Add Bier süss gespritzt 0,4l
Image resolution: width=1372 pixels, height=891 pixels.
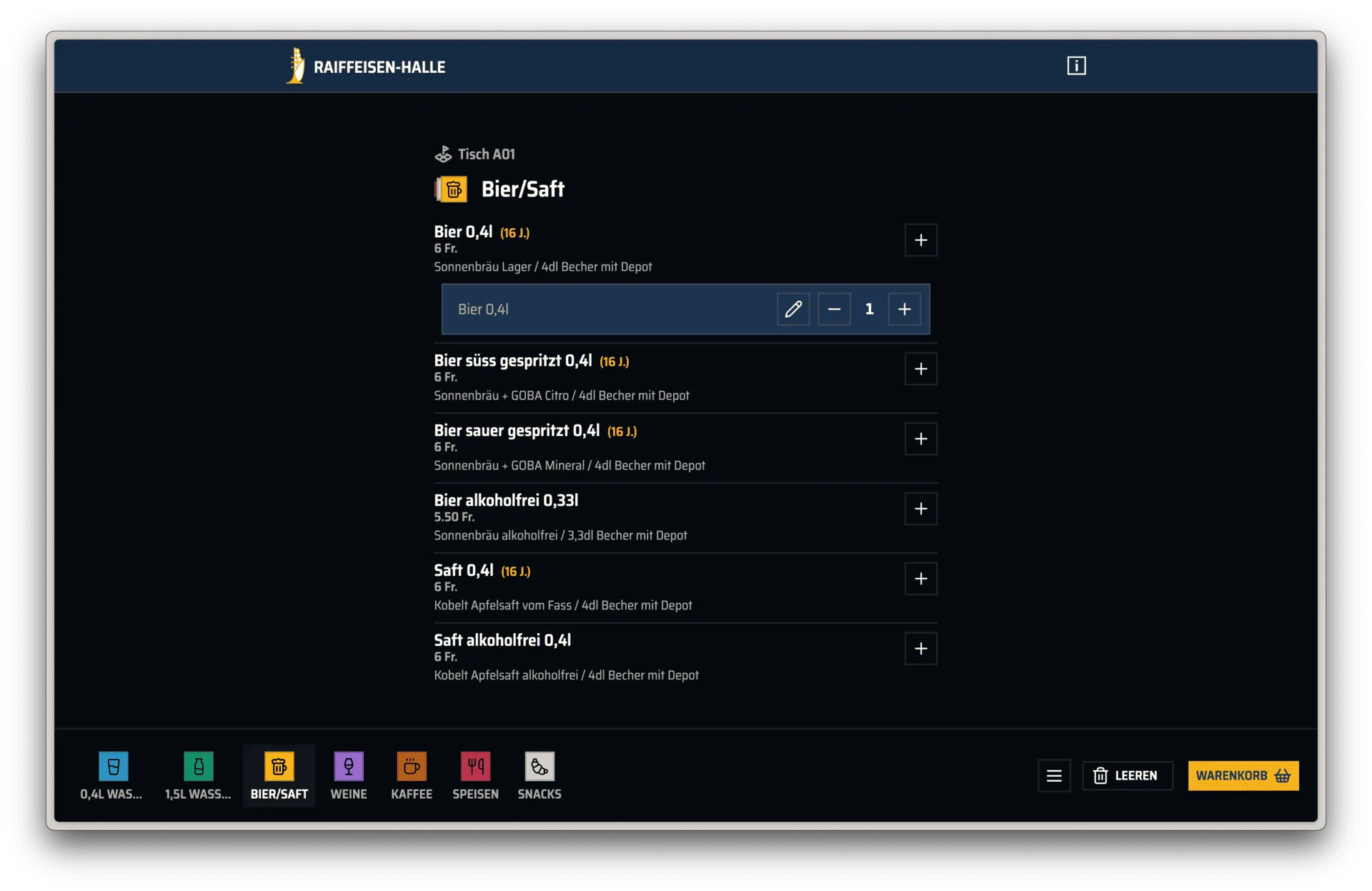920,369
